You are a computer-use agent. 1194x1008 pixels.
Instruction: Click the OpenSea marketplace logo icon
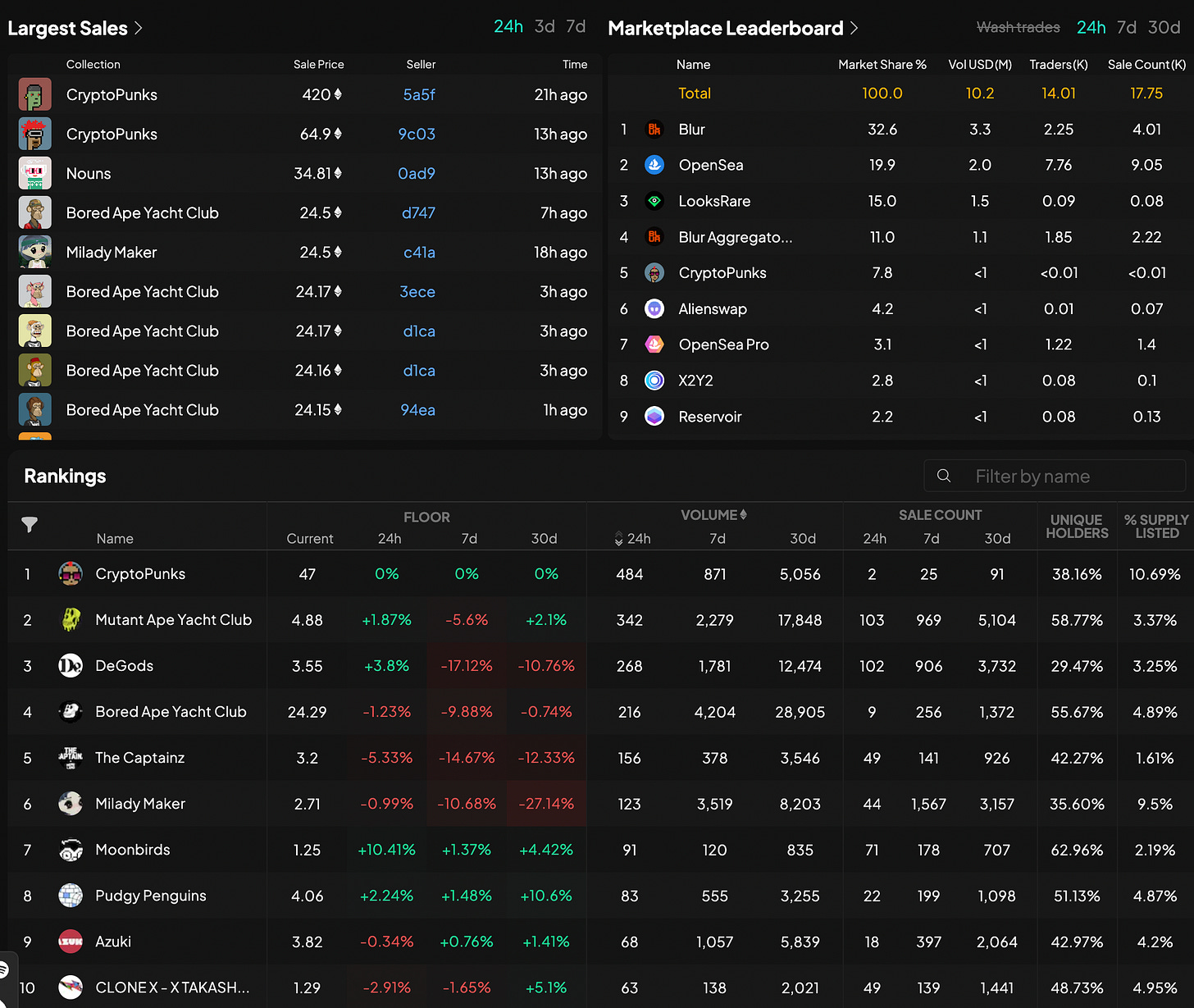654,165
